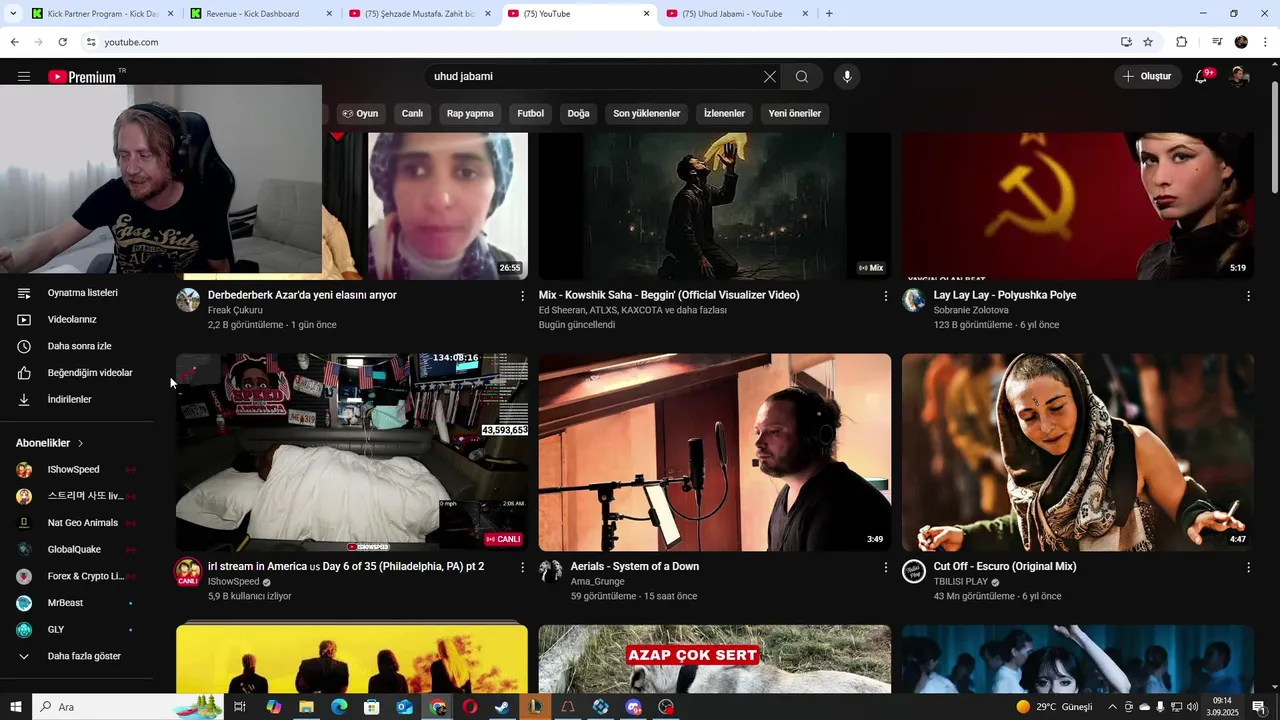Play IShowSpeed live stream thumbnail
The height and width of the screenshot is (720, 1280).
click(352, 452)
